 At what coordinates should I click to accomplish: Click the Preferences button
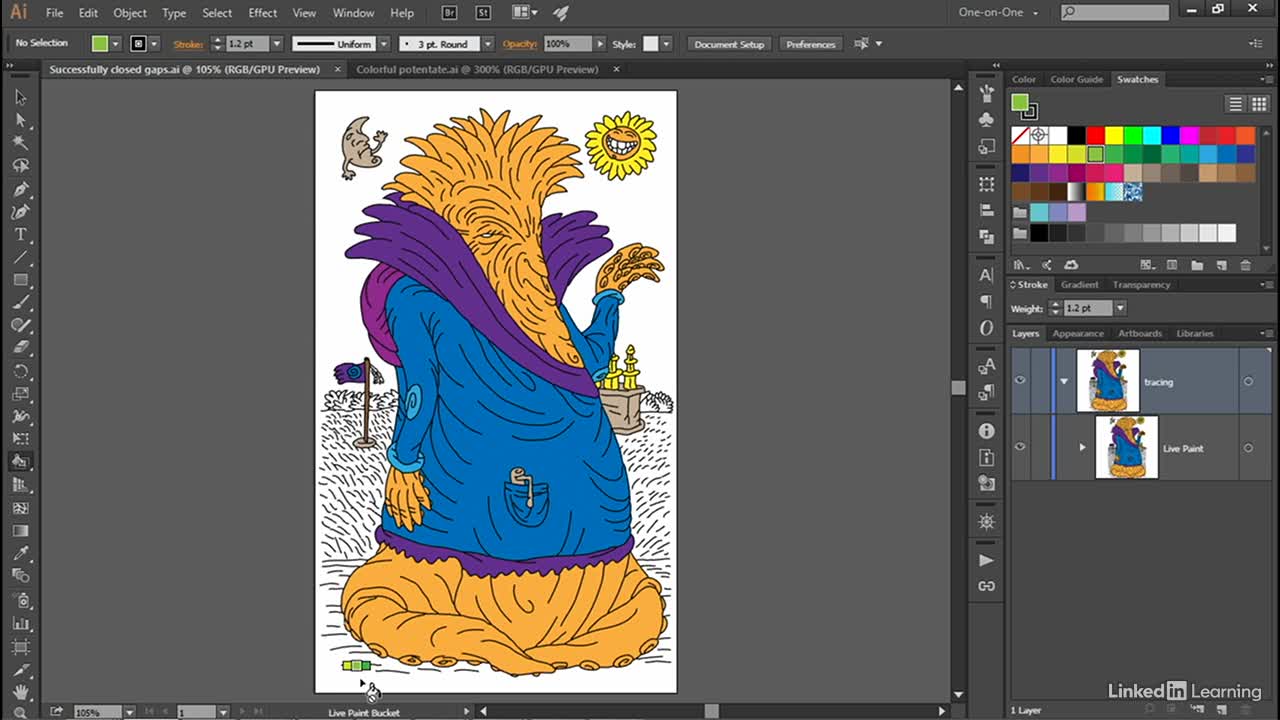pyautogui.click(x=810, y=44)
